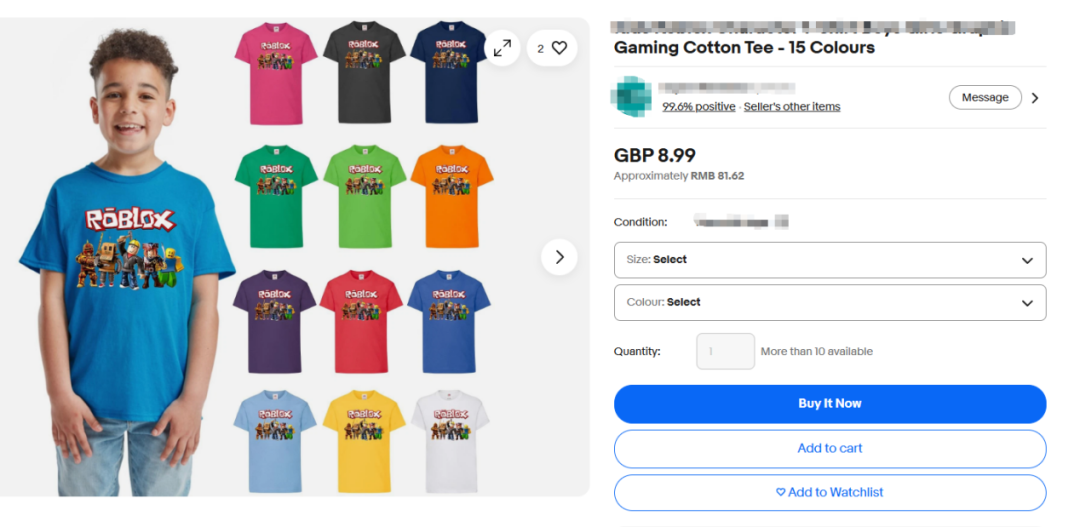Viewport: 1080px width, 527px height.
Task: Add item to cart
Action: click(x=830, y=448)
